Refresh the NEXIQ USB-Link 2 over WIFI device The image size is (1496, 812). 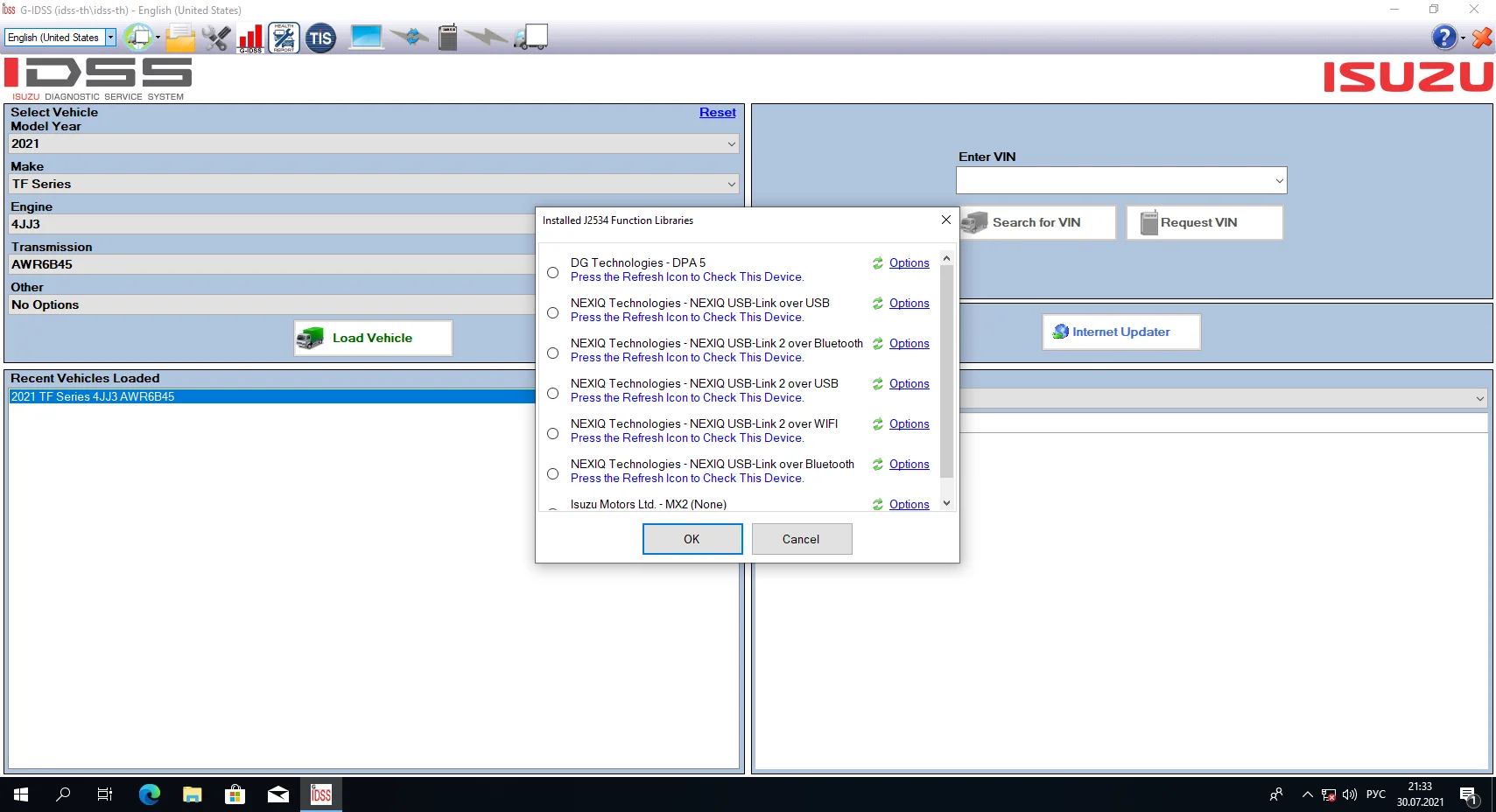pos(878,424)
